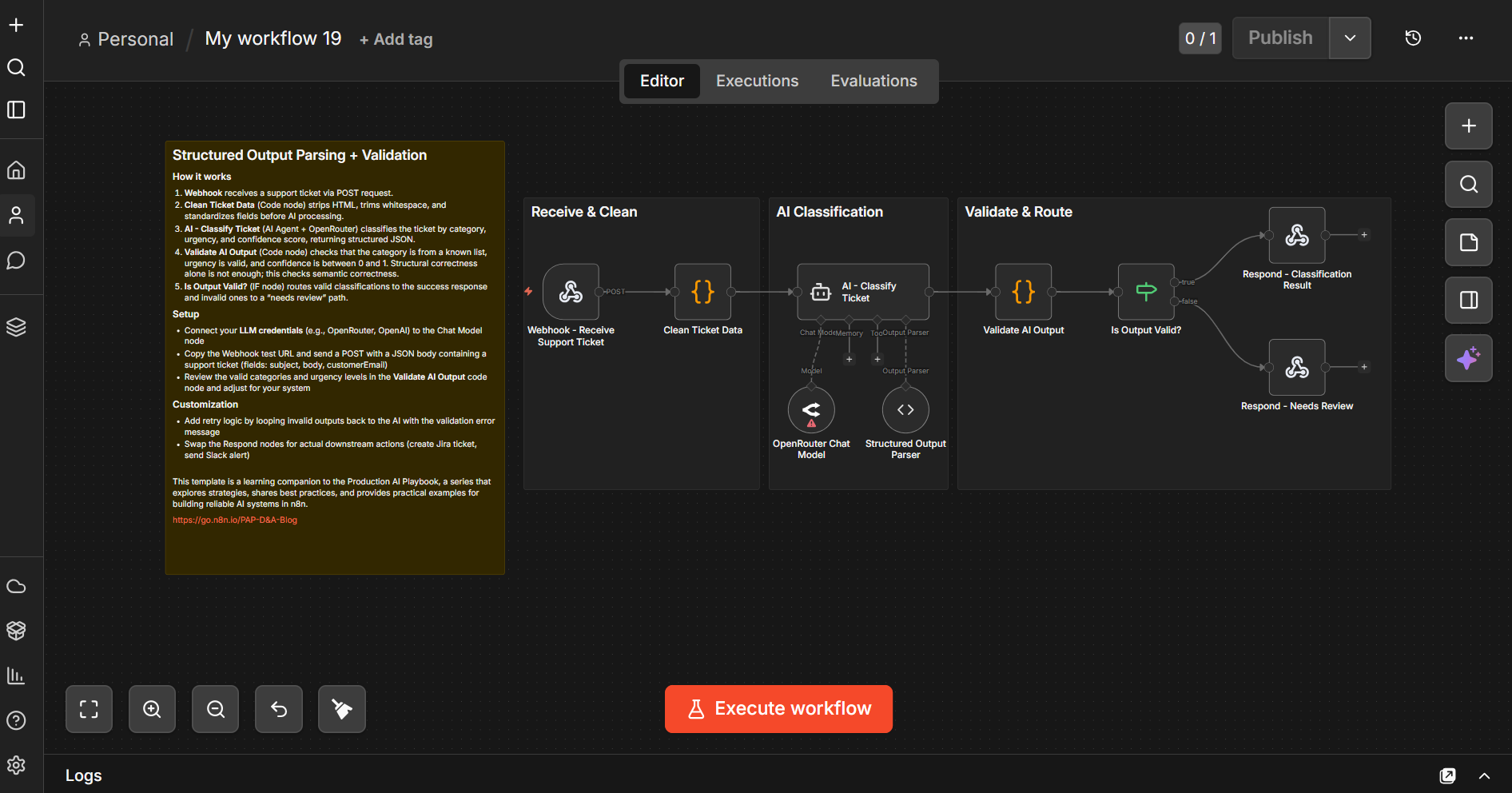Image resolution: width=1512 pixels, height=793 pixels.
Task: Toggle the right side panel button
Action: [x=1468, y=300]
